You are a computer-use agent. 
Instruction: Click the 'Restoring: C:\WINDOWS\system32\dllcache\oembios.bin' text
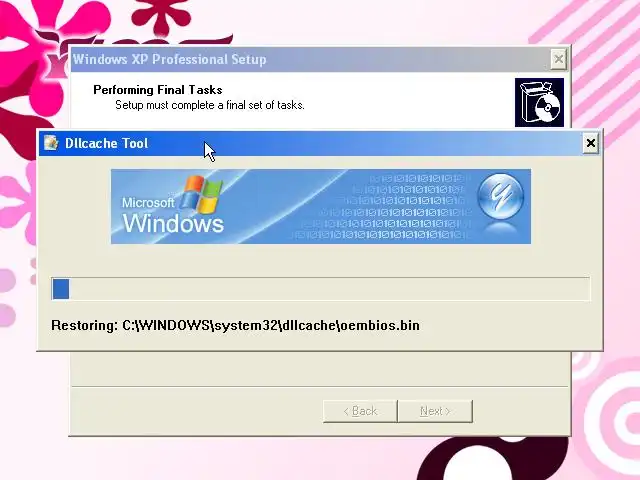(235, 325)
